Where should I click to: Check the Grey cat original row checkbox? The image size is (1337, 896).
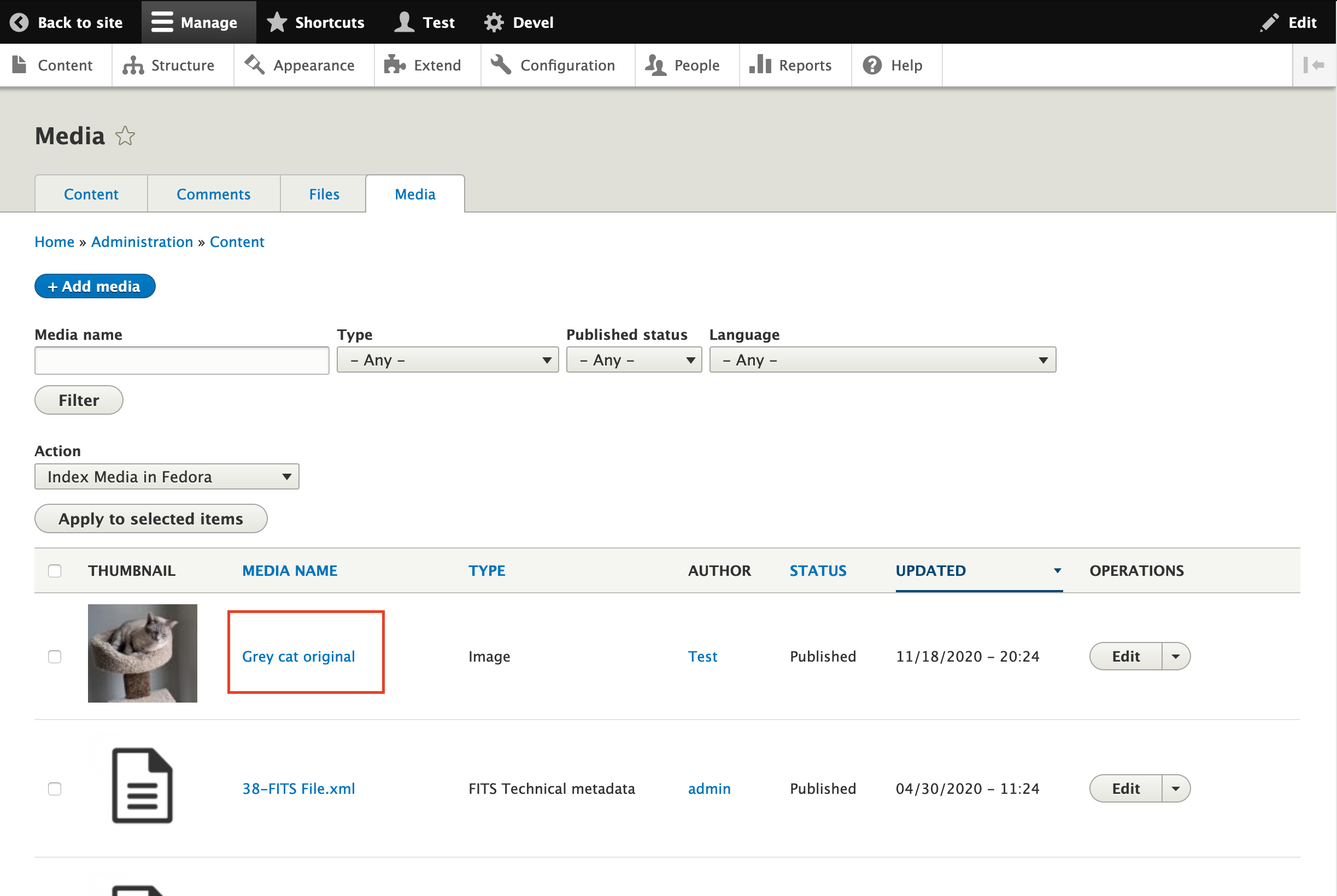[x=55, y=657]
